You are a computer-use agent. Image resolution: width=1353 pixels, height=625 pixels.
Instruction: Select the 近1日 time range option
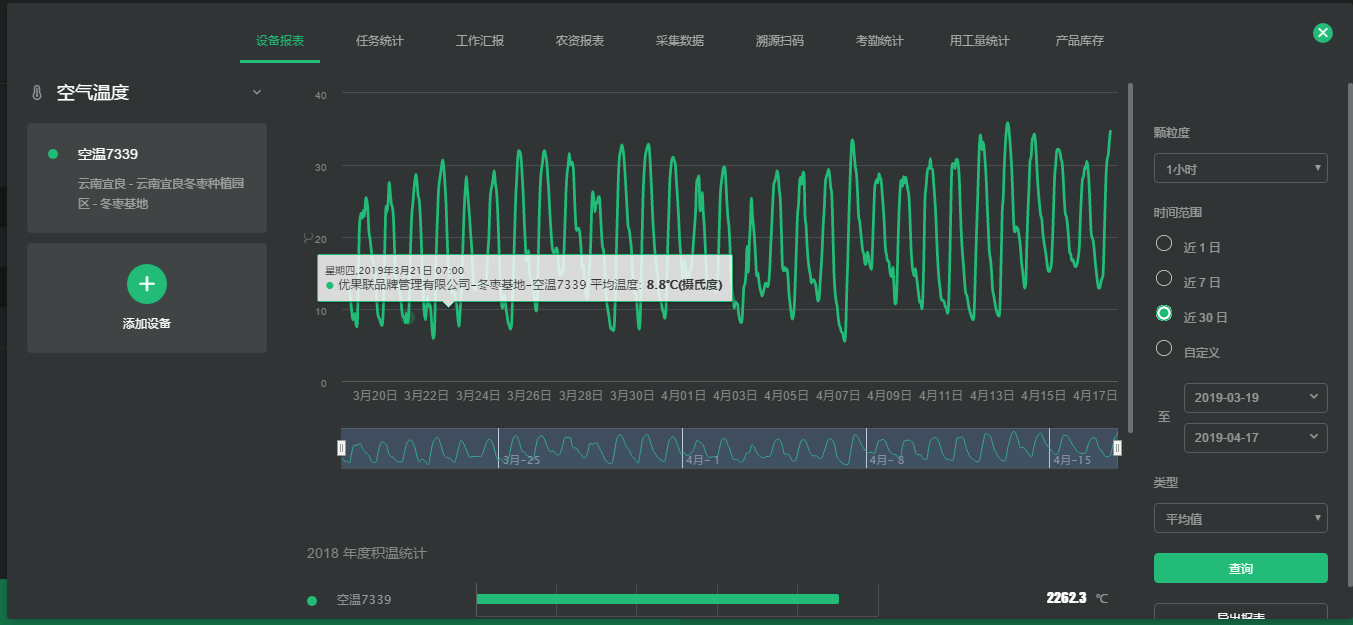(x=1164, y=243)
